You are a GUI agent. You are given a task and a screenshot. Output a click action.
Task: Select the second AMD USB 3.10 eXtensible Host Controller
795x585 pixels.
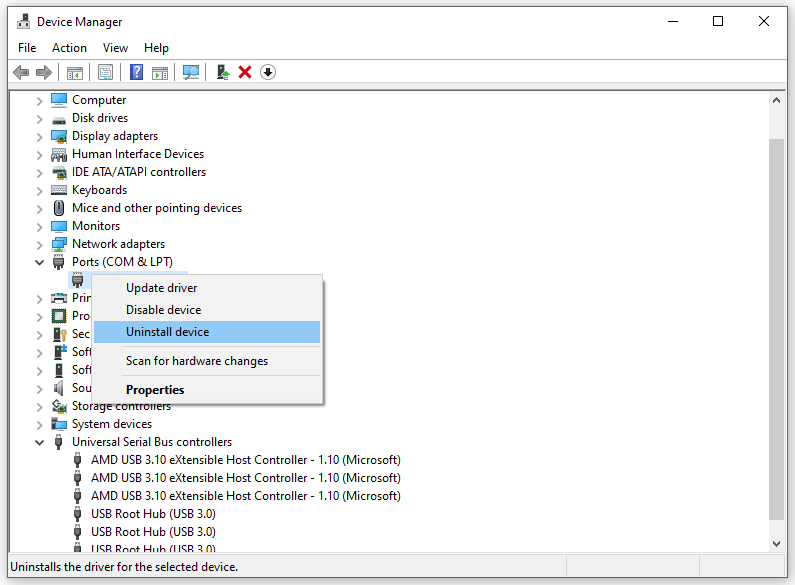(x=245, y=478)
